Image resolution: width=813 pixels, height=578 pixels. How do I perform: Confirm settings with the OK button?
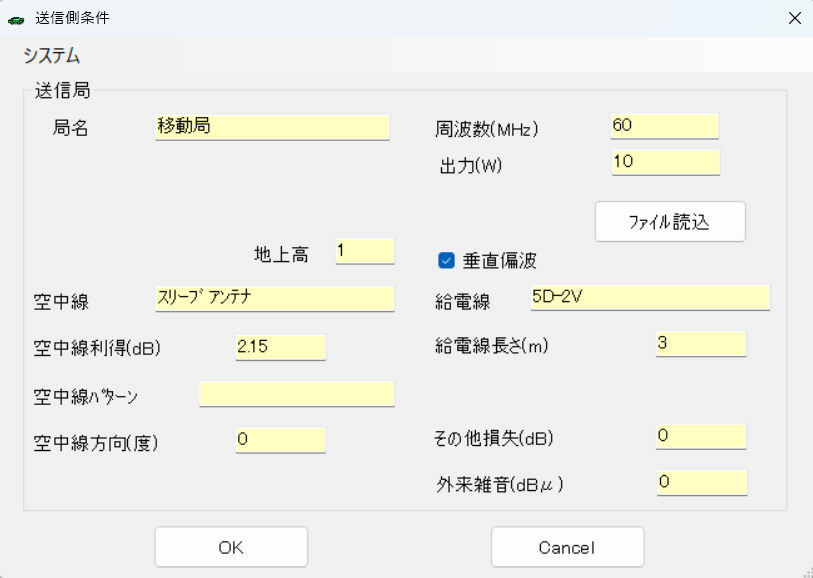click(231, 547)
